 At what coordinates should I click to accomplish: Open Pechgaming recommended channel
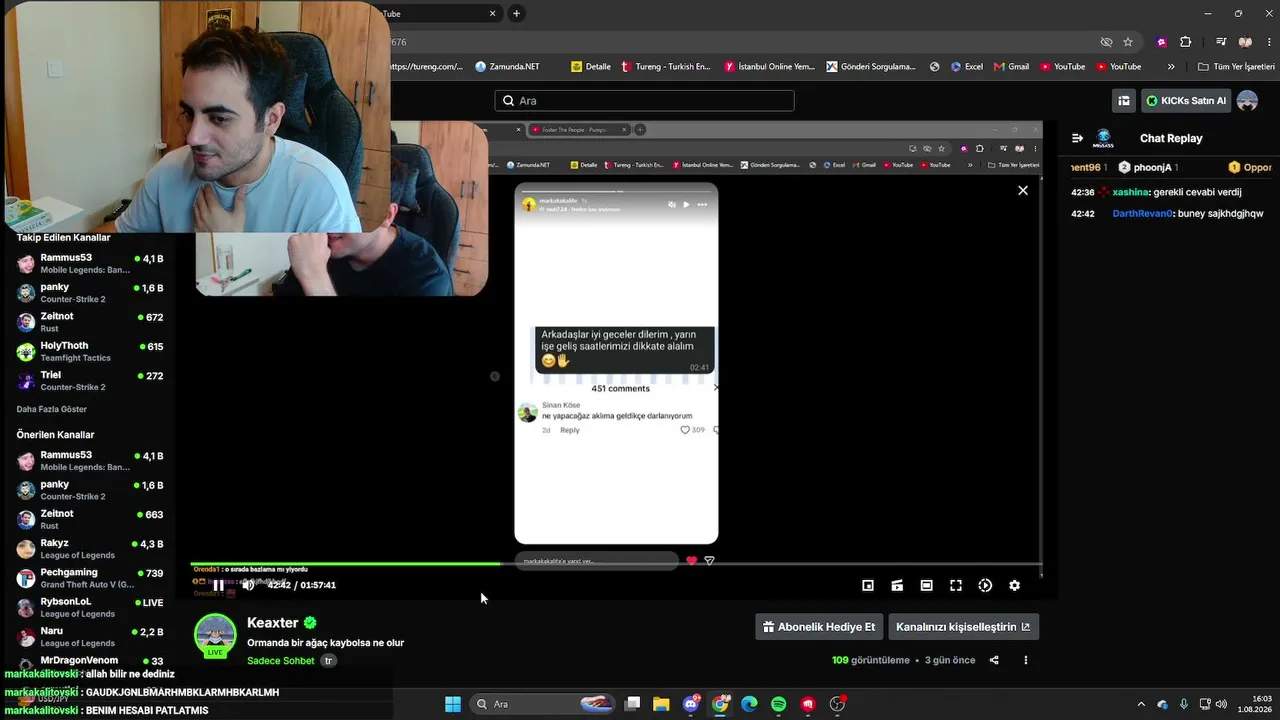[90, 578]
